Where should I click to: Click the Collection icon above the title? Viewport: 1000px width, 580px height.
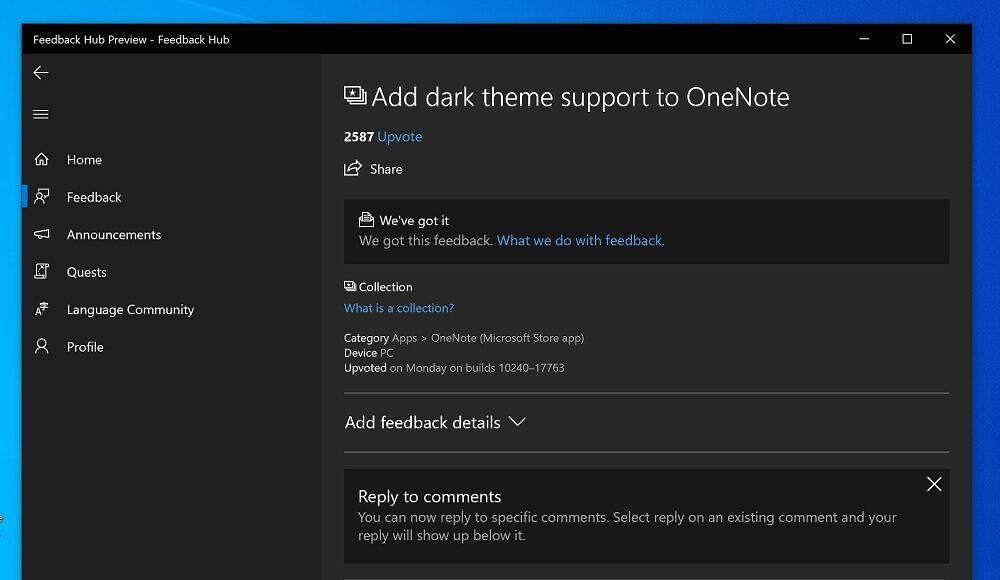[349, 286]
